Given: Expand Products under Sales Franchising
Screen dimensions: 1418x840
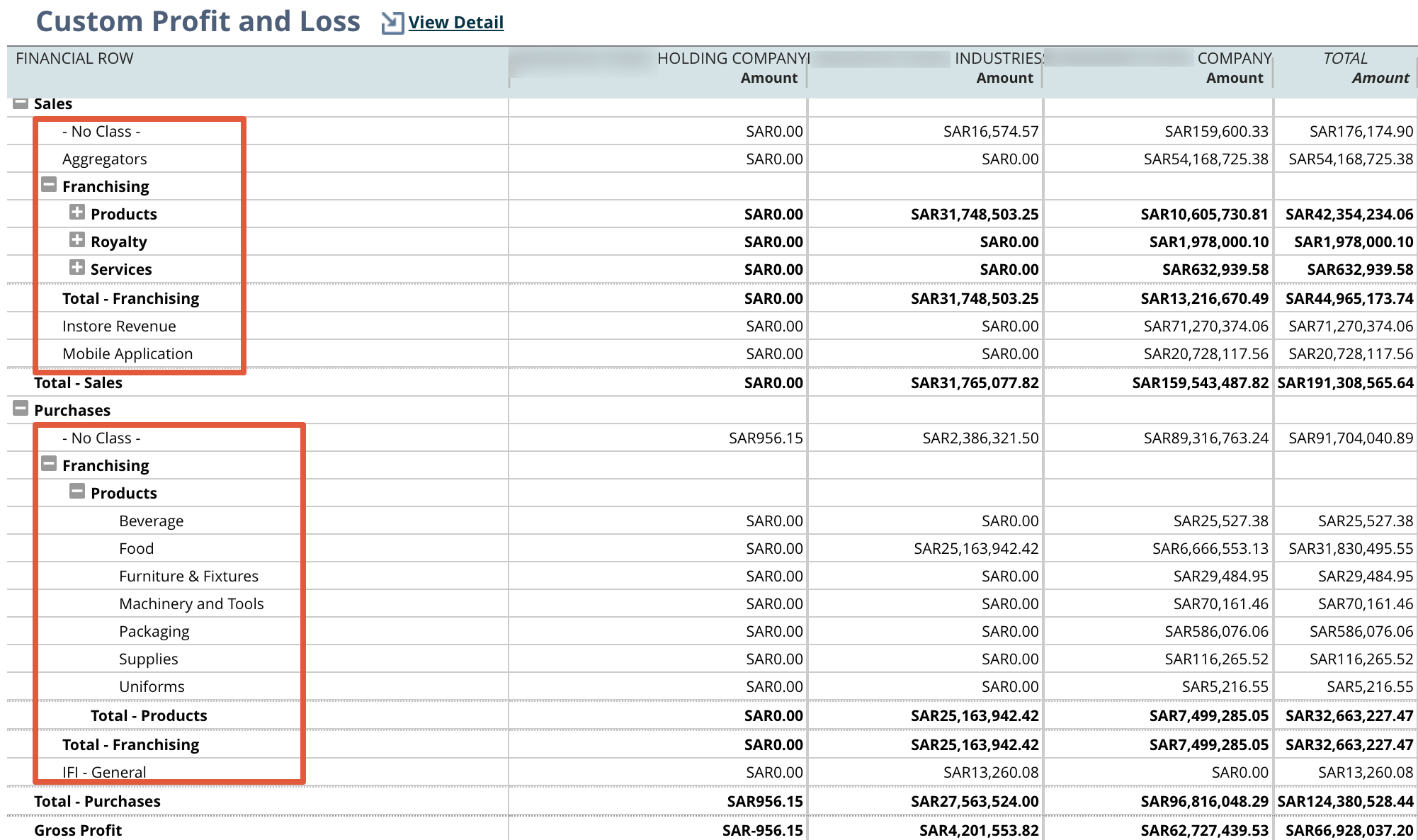Looking at the screenshot, I should click(x=77, y=212).
